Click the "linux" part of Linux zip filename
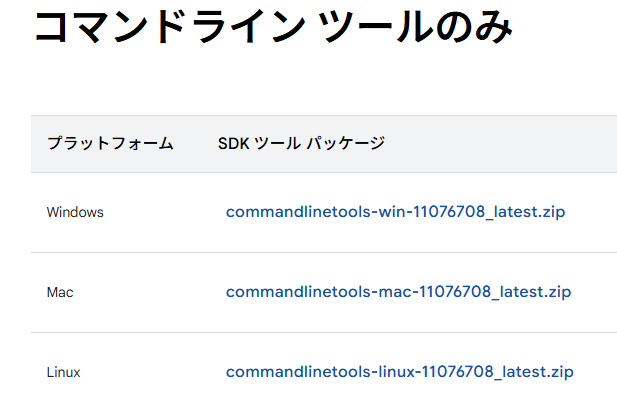Image resolution: width=617 pixels, height=407 pixels. [397, 372]
